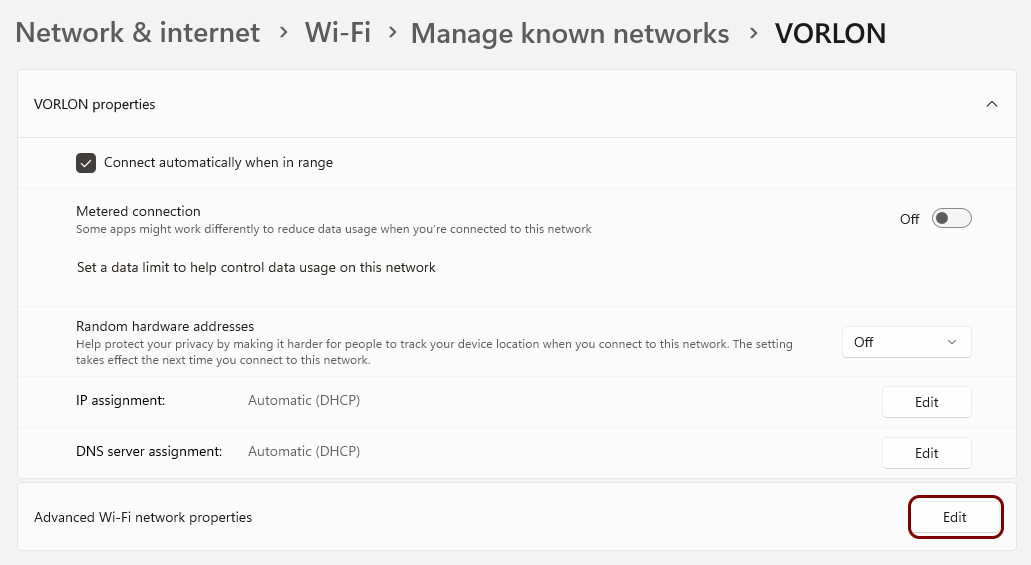The height and width of the screenshot is (565, 1031).
Task: Navigate to the Wi-Fi breadcrumb
Action: [338, 32]
